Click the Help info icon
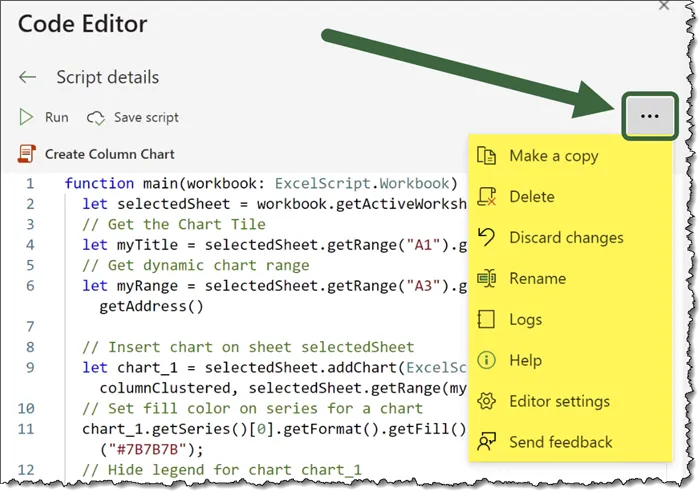 [x=487, y=360]
